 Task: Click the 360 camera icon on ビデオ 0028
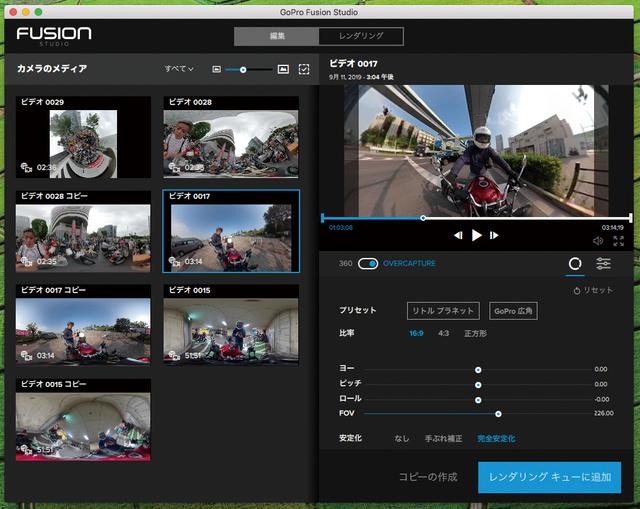coord(174,167)
